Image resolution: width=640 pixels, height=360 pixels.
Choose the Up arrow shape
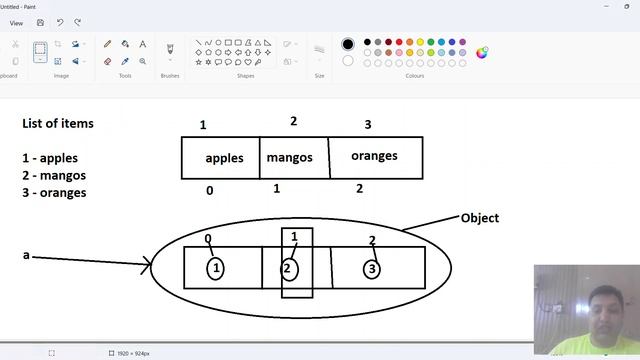coord(248,52)
